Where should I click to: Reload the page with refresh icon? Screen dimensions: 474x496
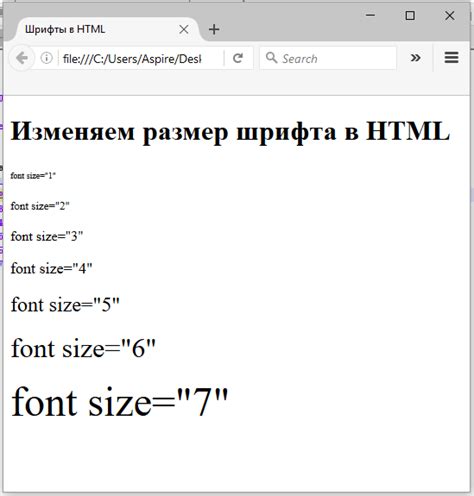click(x=238, y=58)
